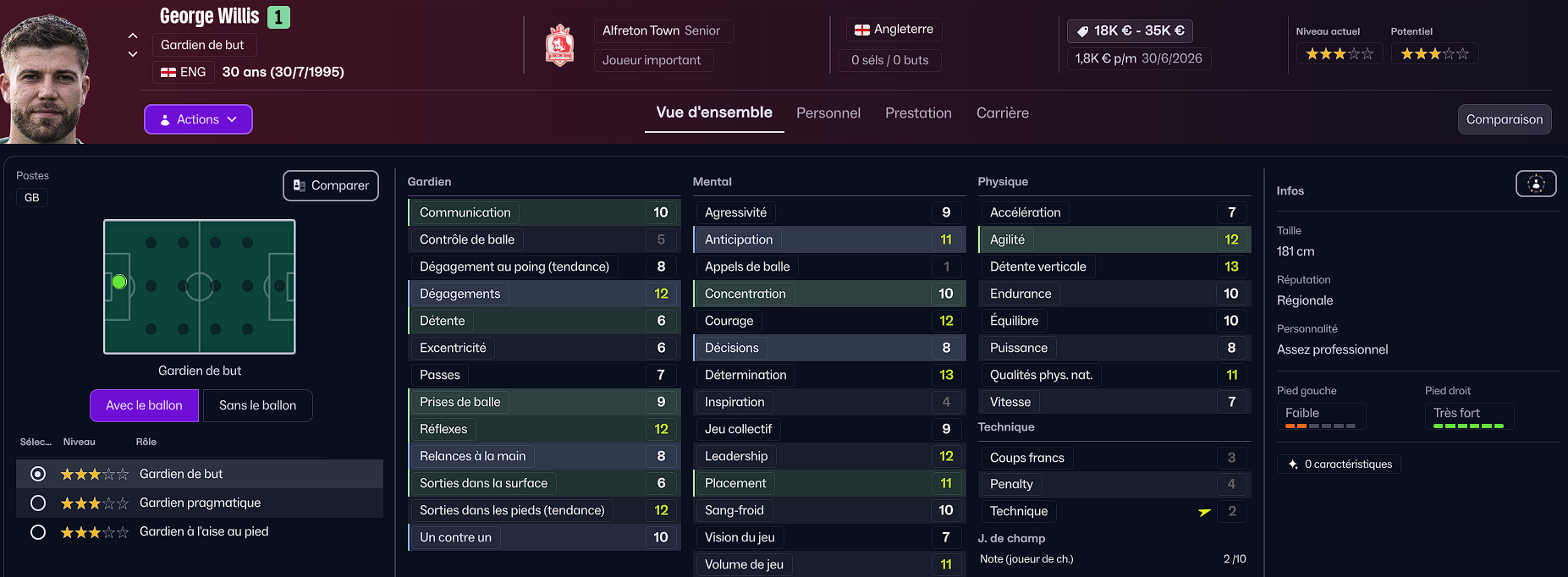The height and width of the screenshot is (577, 1568).
Task: Open the player view icon in Infos panel
Action: pyautogui.click(x=1536, y=184)
